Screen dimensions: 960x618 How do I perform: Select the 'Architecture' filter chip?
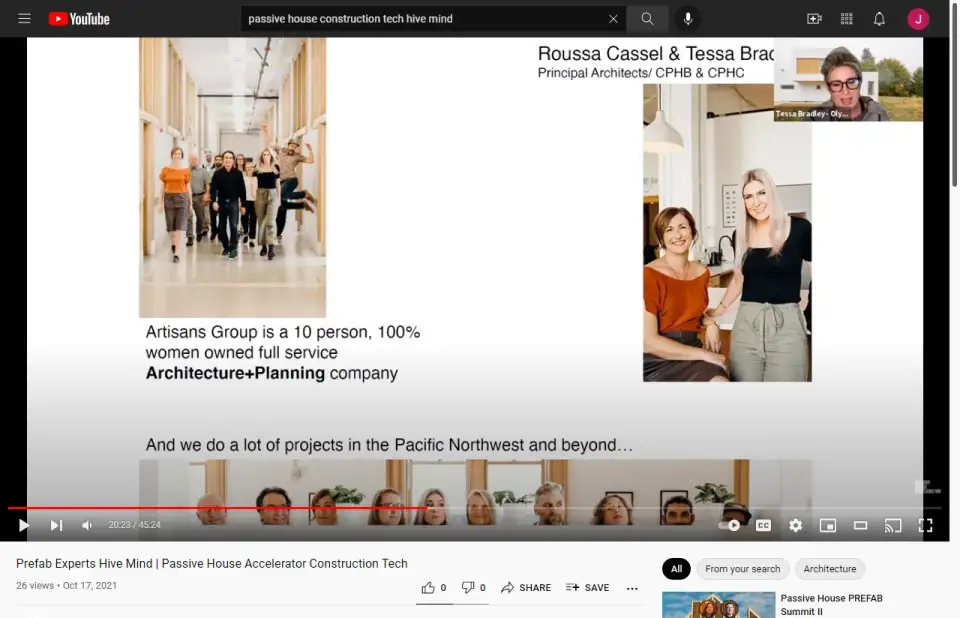pyautogui.click(x=830, y=569)
